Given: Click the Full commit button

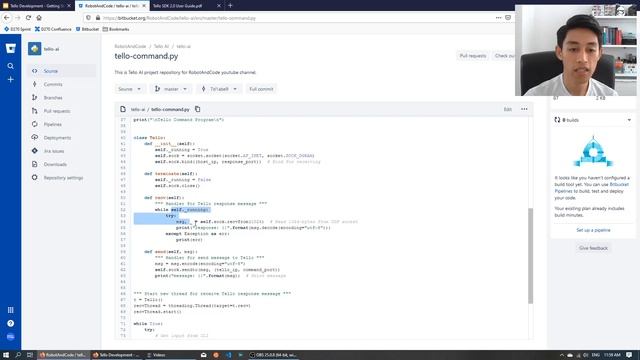Looking at the screenshot, I should [x=261, y=89].
